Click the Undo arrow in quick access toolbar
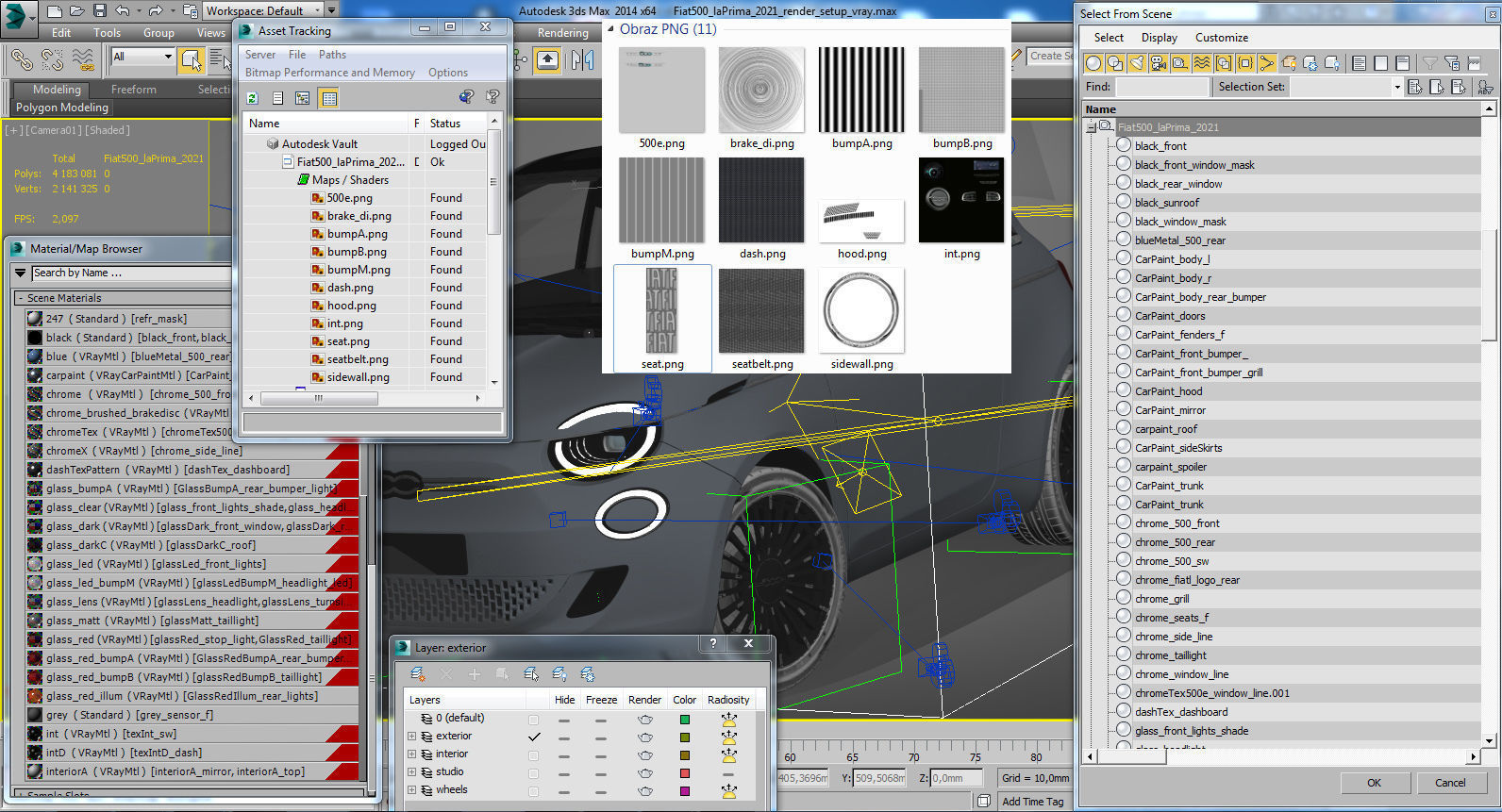This screenshot has width=1502, height=812. click(x=123, y=10)
